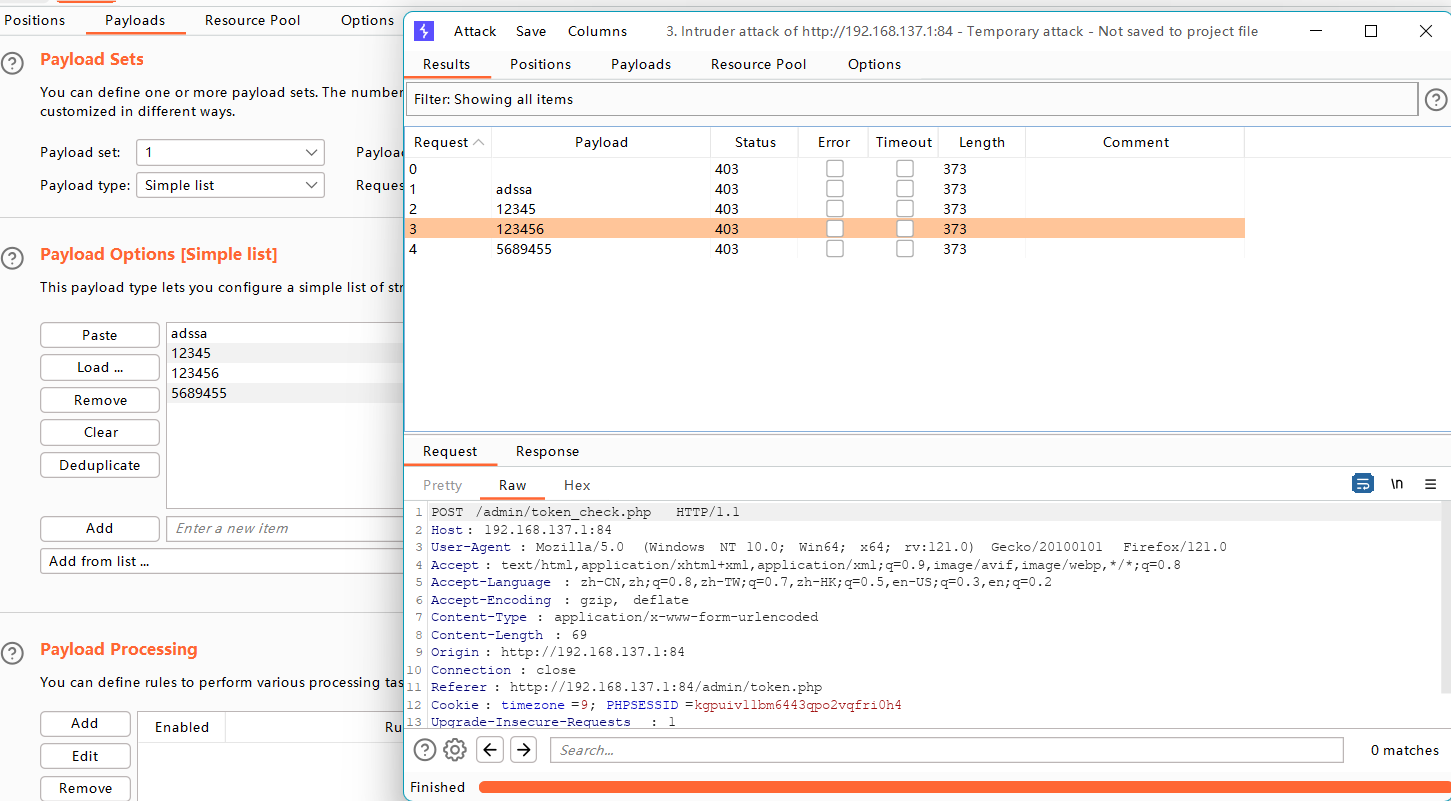The width and height of the screenshot is (1451, 801).
Task: Toggle Timeout checkbox for payload adssa
Action: (x=905, y=189)
